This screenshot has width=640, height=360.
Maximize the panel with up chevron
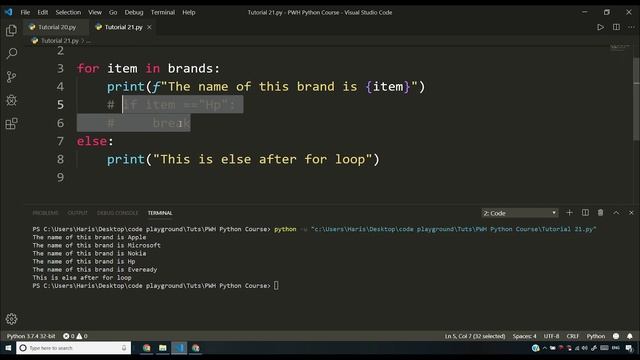616,213
